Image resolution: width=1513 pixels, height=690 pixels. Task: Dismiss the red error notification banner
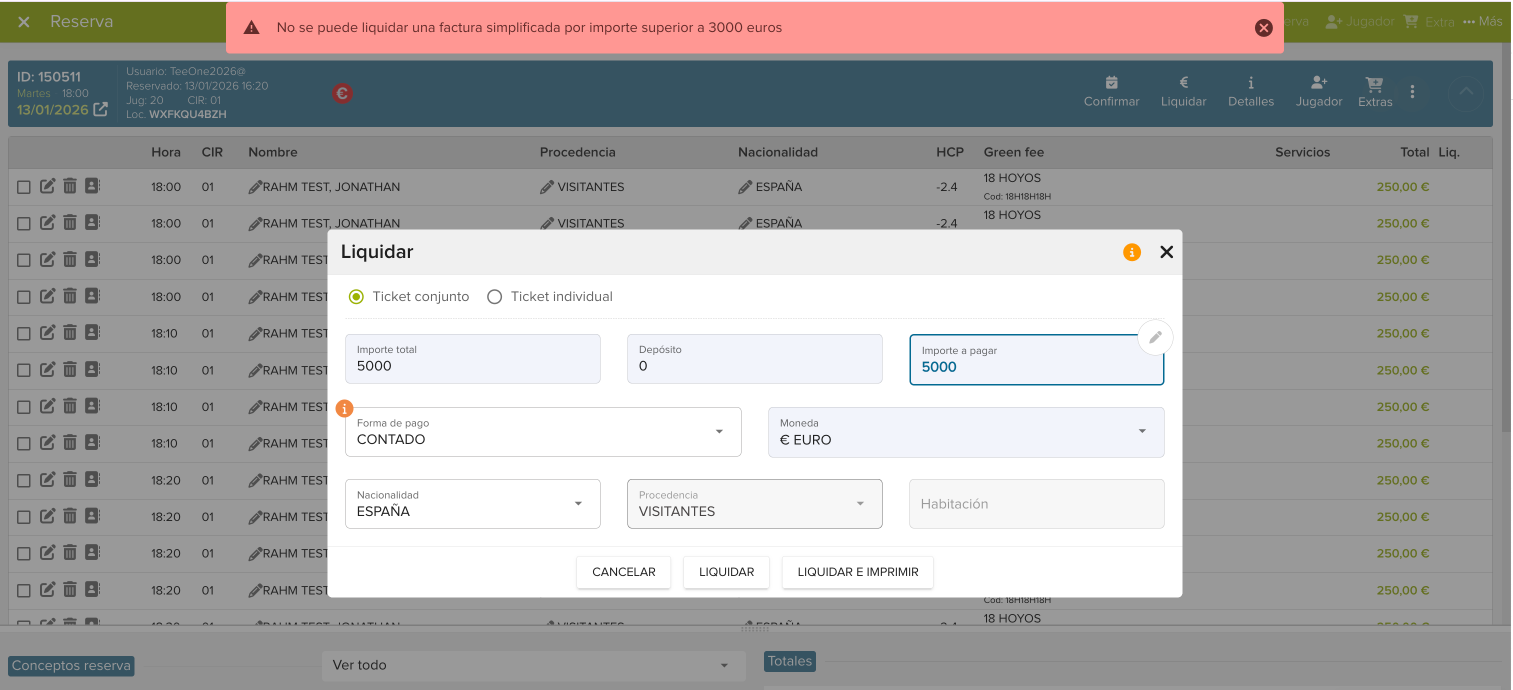pyautogui.click(x=1263, y=28)
